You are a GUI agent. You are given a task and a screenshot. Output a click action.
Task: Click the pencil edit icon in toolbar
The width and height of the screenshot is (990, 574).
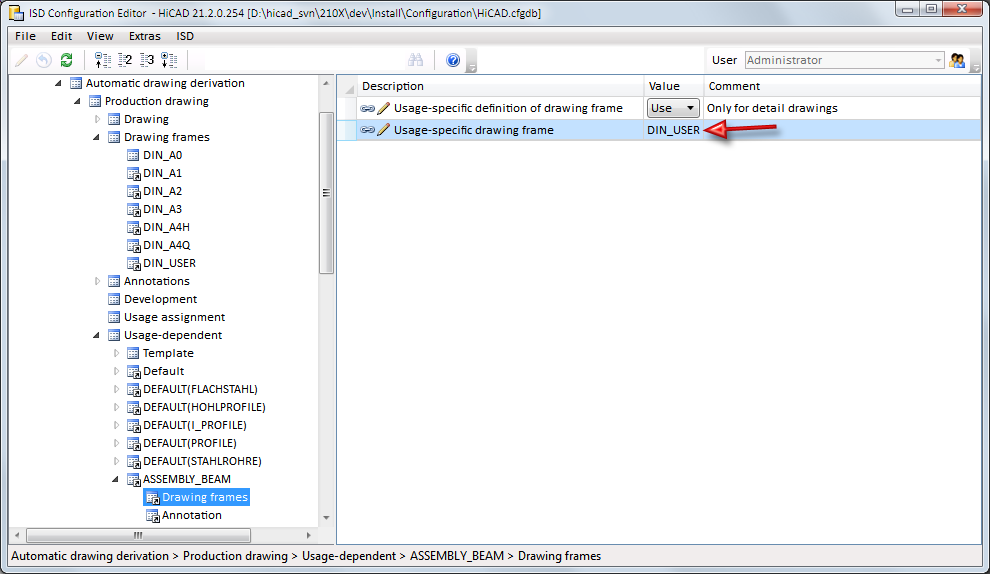click(x=21, y=60)
